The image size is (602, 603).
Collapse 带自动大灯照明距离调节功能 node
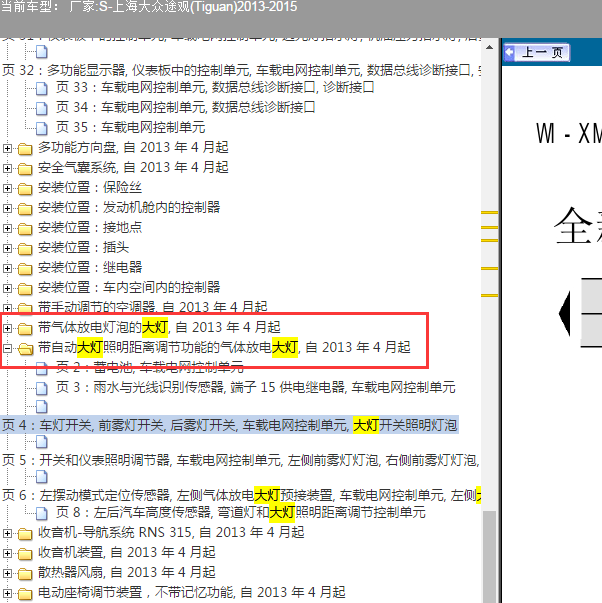(x=7, y=348)
